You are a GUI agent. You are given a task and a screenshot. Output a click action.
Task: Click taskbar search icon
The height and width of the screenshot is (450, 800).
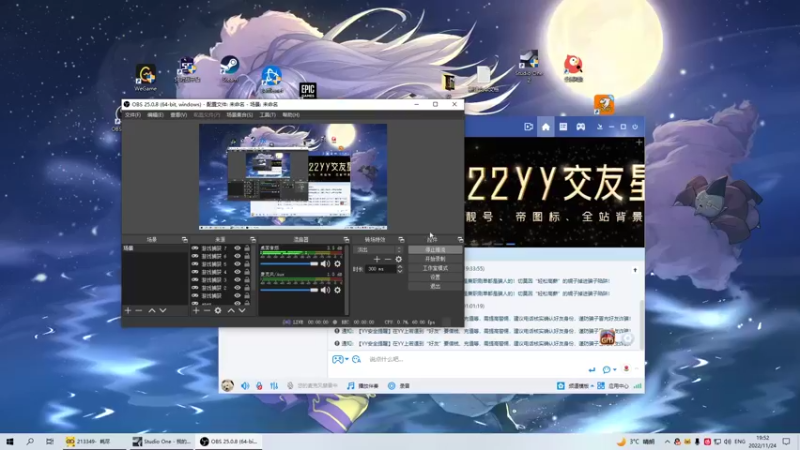30,441
